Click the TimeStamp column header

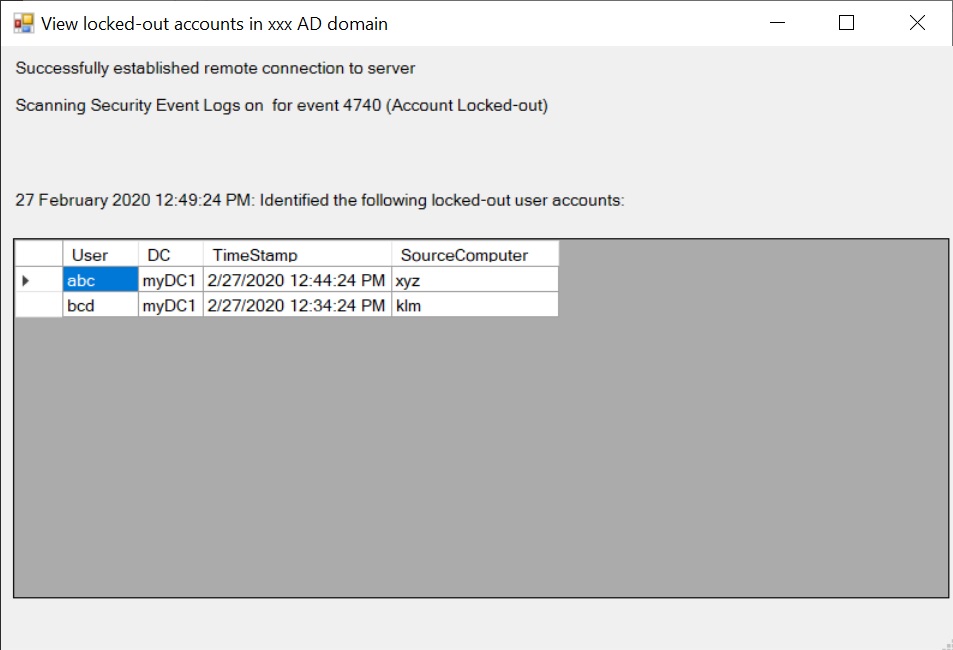(297, 254)
